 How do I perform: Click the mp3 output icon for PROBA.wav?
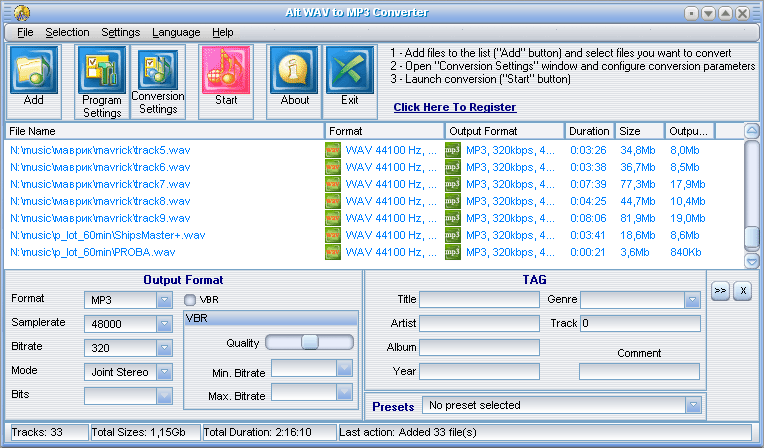tap(453, 252)
